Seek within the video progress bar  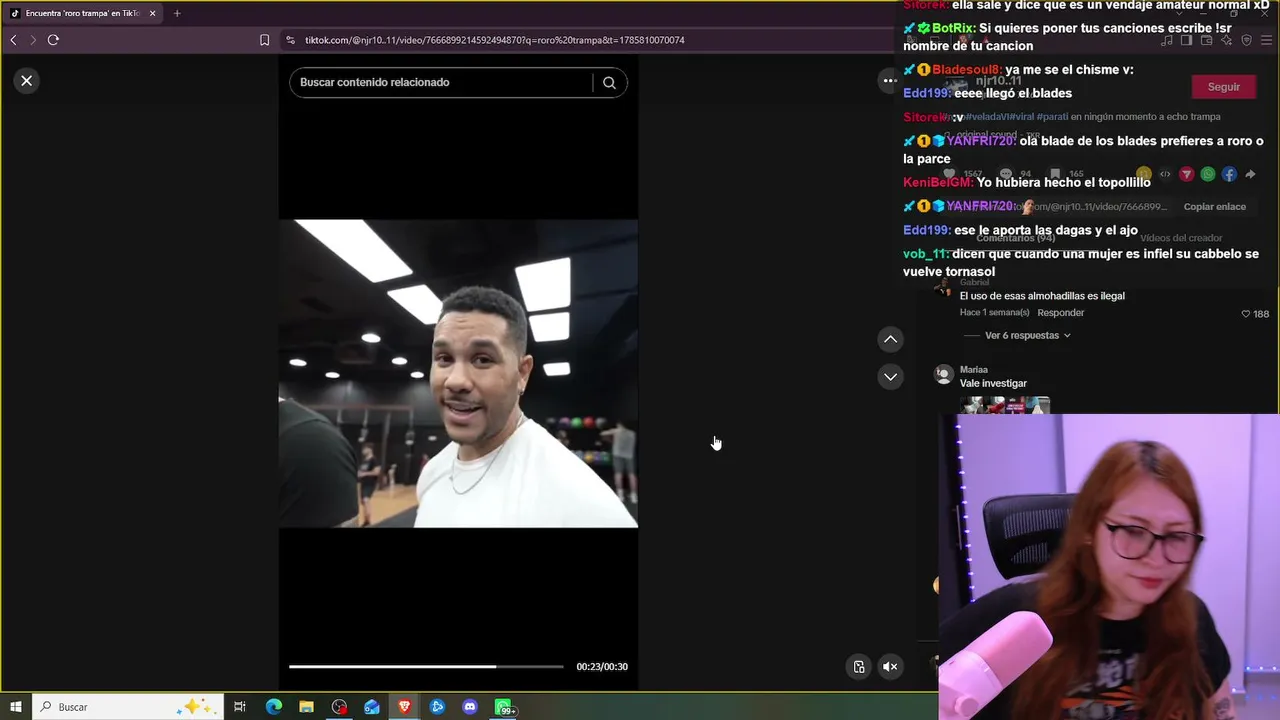(x=426, y=667)
